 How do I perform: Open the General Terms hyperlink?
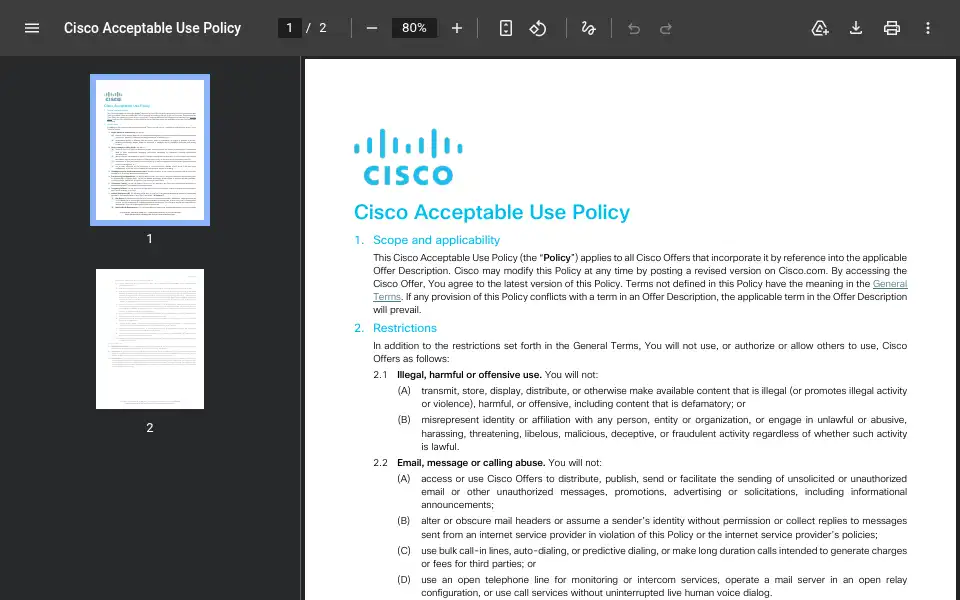point(890,283)
